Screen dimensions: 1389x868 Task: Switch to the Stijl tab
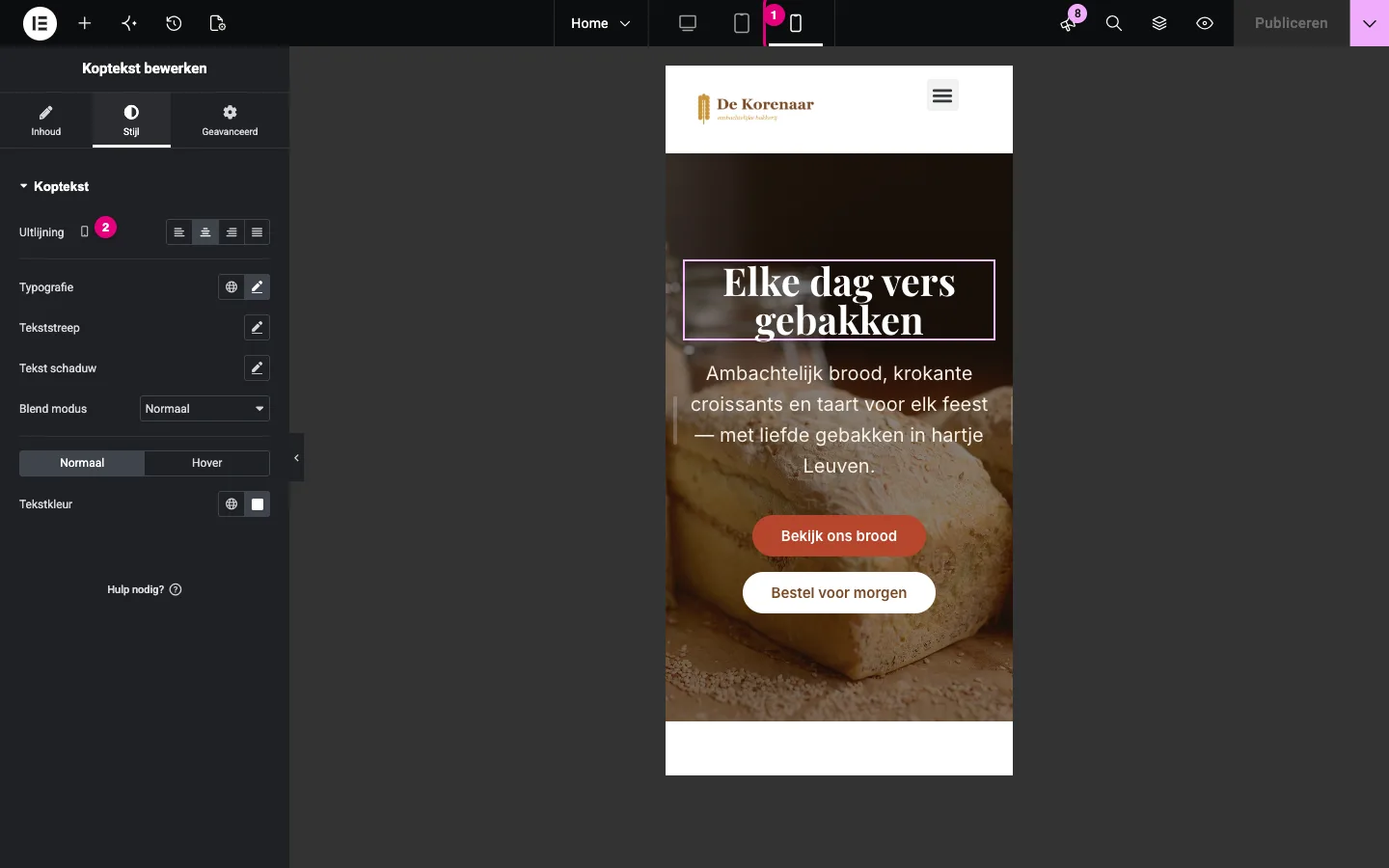coord(131,120)
